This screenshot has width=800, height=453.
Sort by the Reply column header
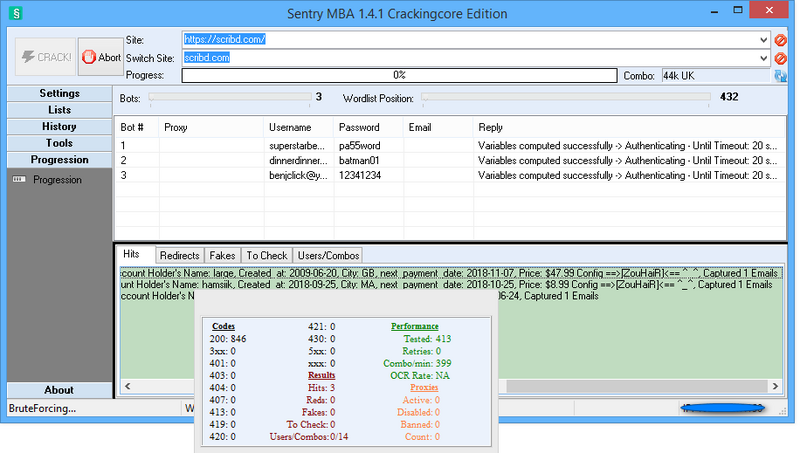630,128
